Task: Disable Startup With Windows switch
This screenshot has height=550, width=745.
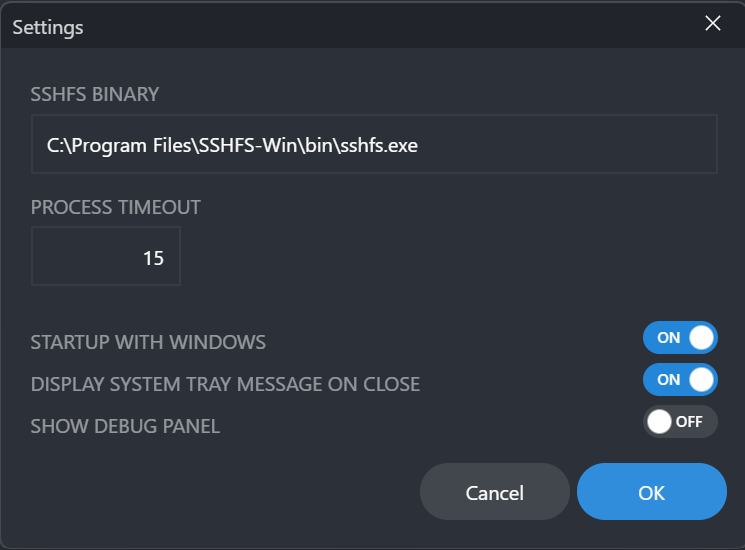Action: tap(680, 338)
